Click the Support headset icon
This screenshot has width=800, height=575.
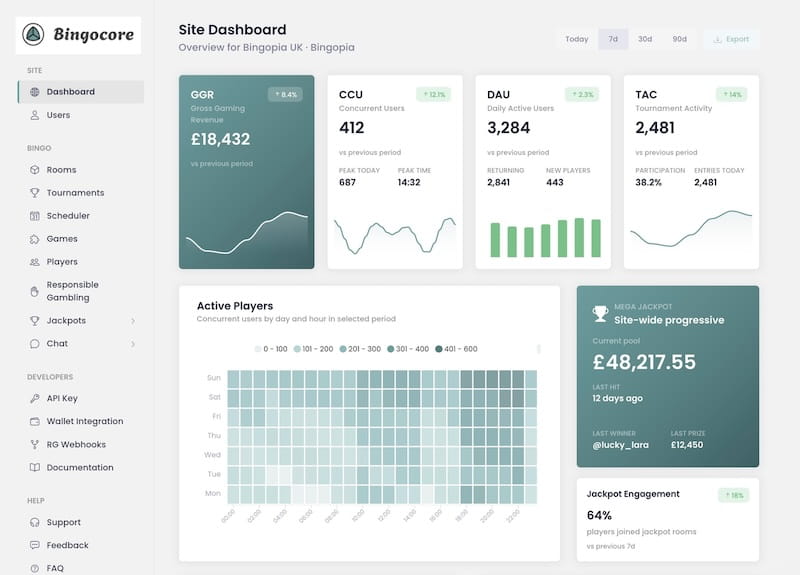point(35,522)
